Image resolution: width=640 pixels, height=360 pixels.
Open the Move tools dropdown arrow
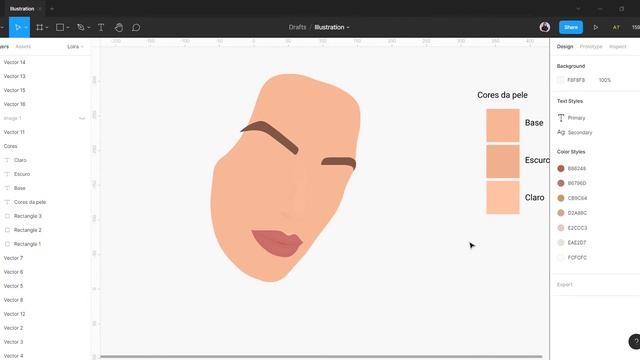coord(25,28)
